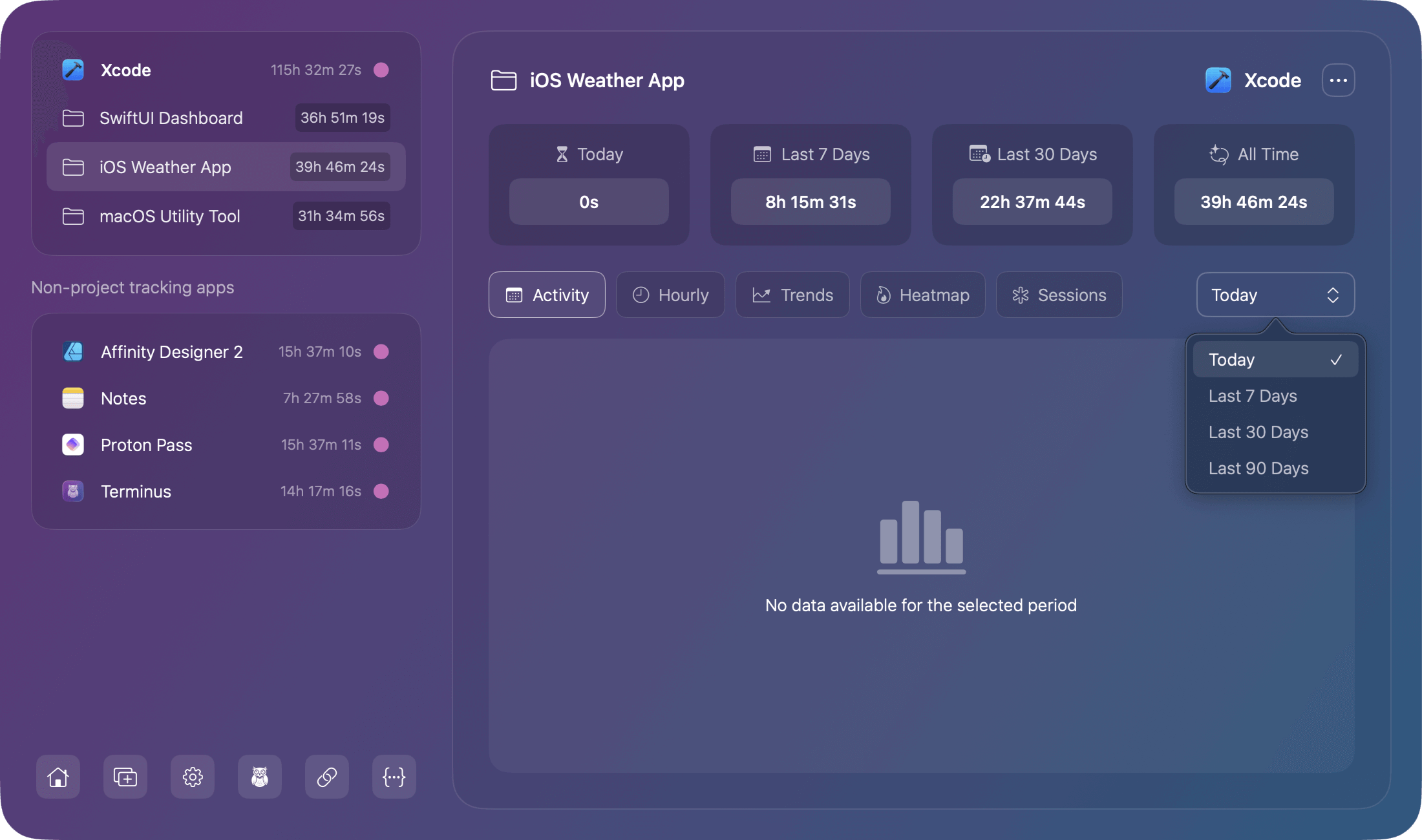Select Affinity Designer 2 in non-project apps
Screen dimensions: 1422x840
[171, 352]
